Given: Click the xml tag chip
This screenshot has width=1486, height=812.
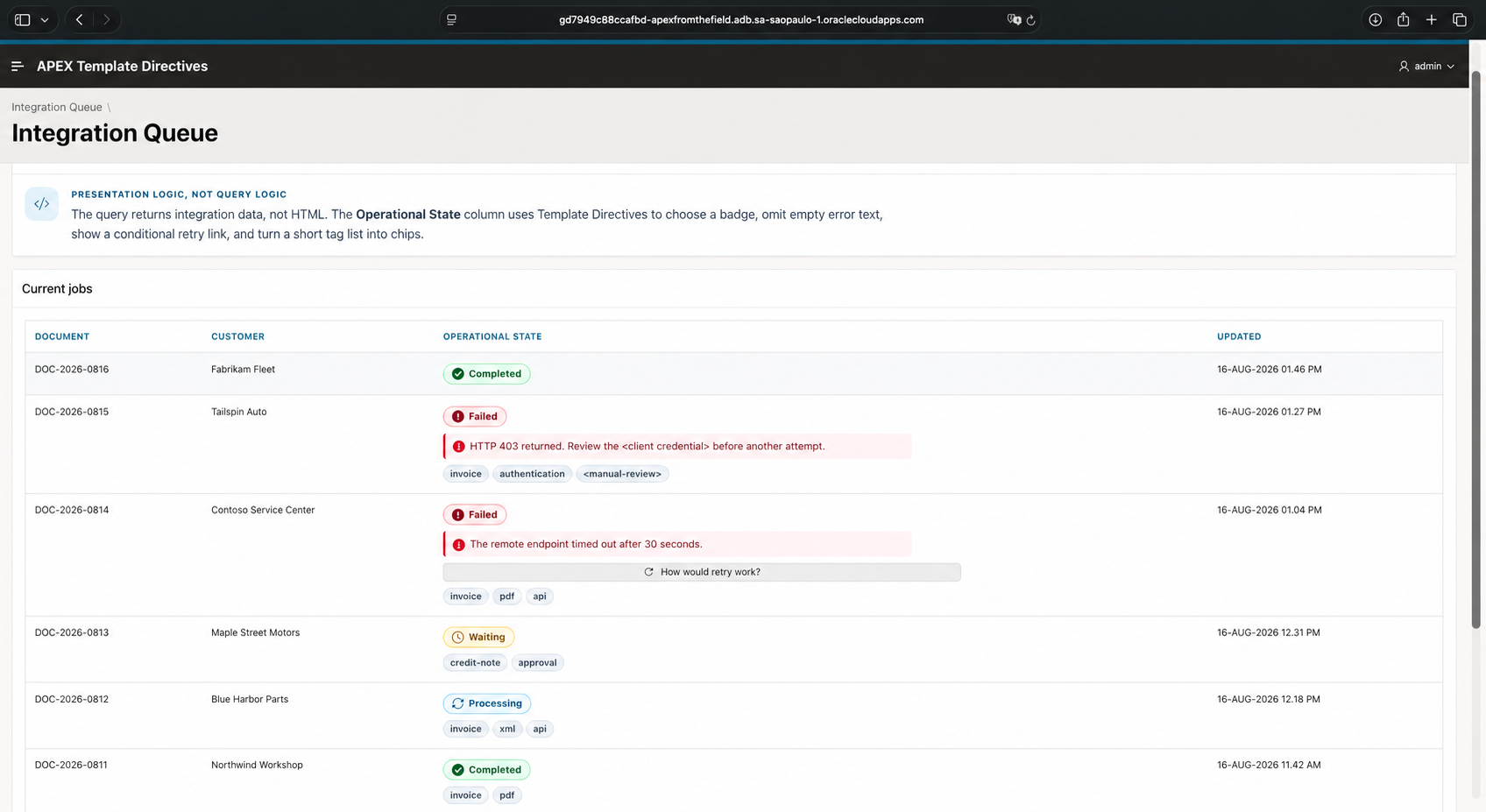Looking at the screenshot, I should click(507, 729).
